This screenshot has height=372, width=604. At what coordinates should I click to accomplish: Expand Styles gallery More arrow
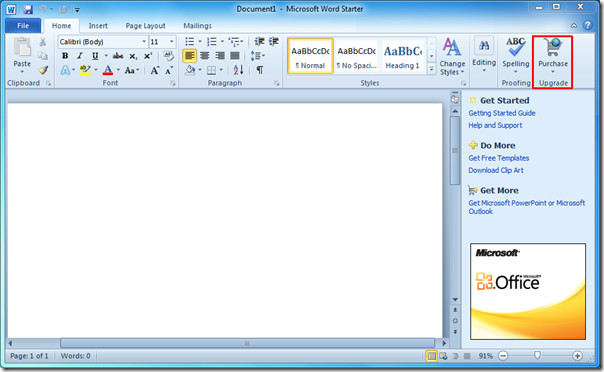tap(431, 69)
